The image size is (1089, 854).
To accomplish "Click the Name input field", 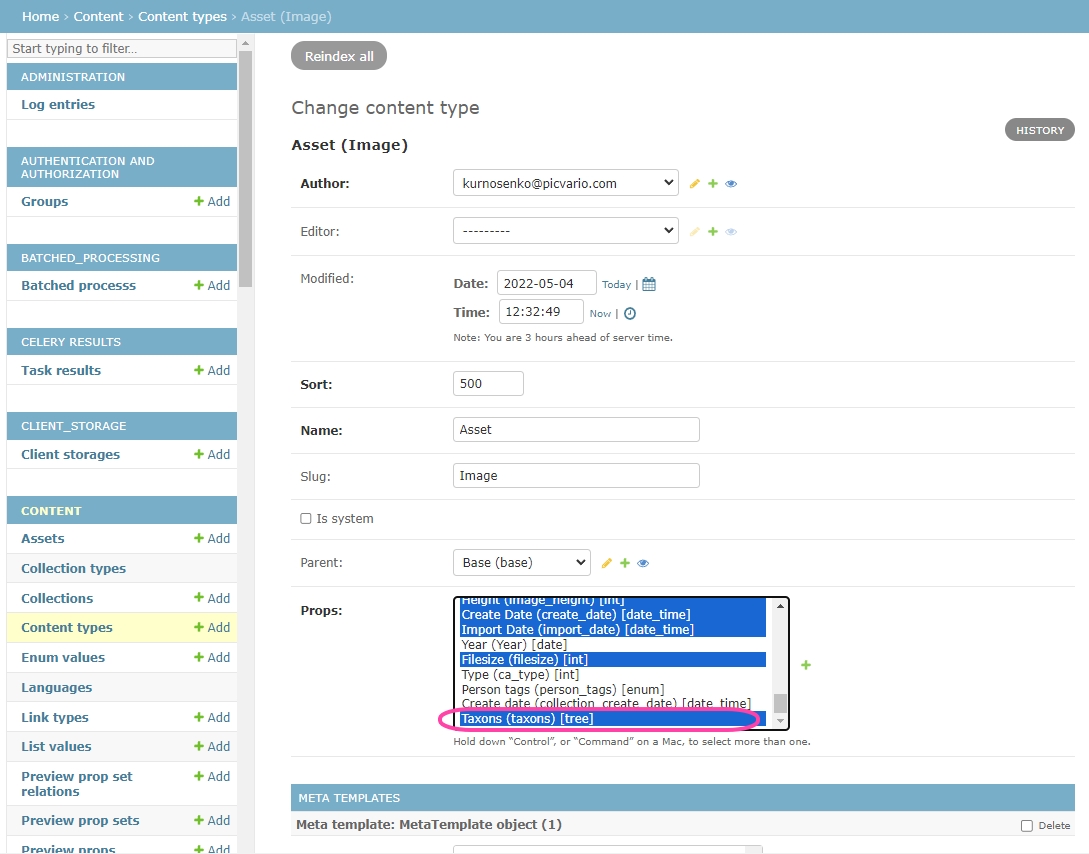I will pos(576,429).
